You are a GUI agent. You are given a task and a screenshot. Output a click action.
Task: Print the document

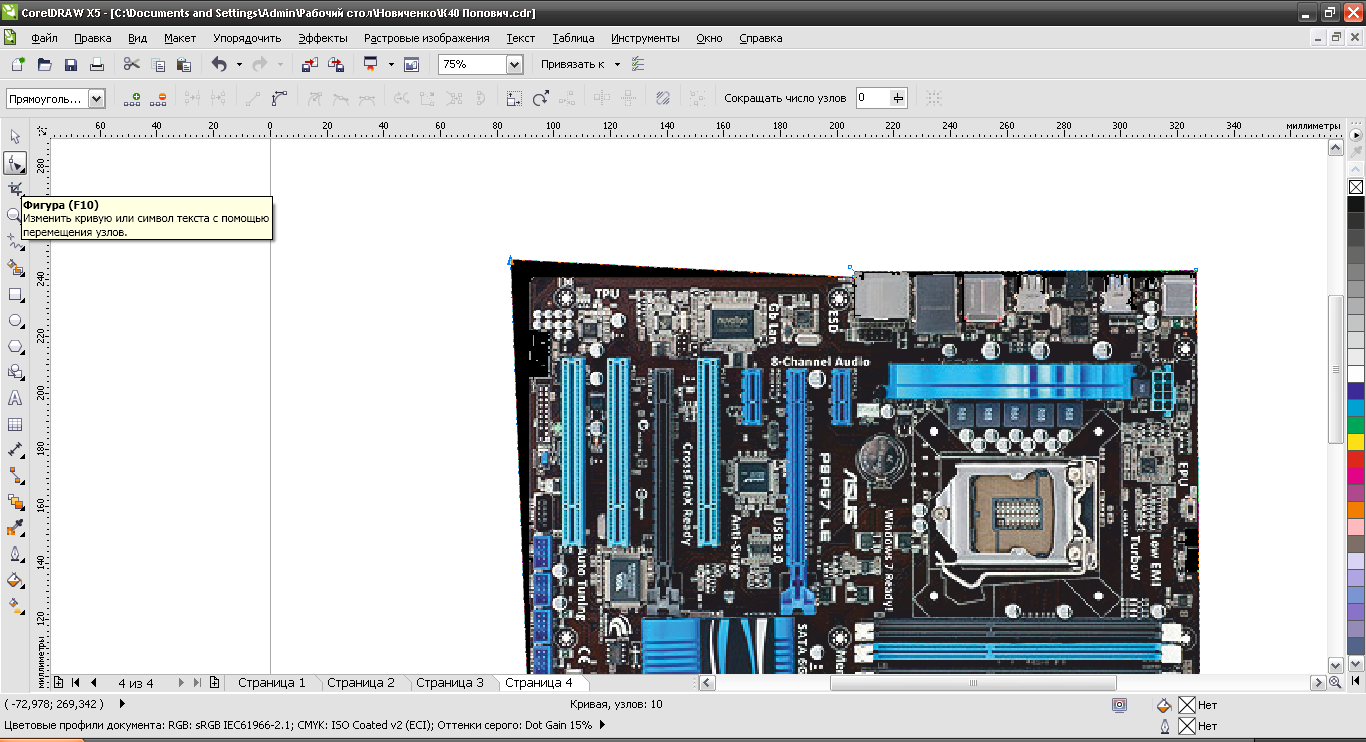97,64
